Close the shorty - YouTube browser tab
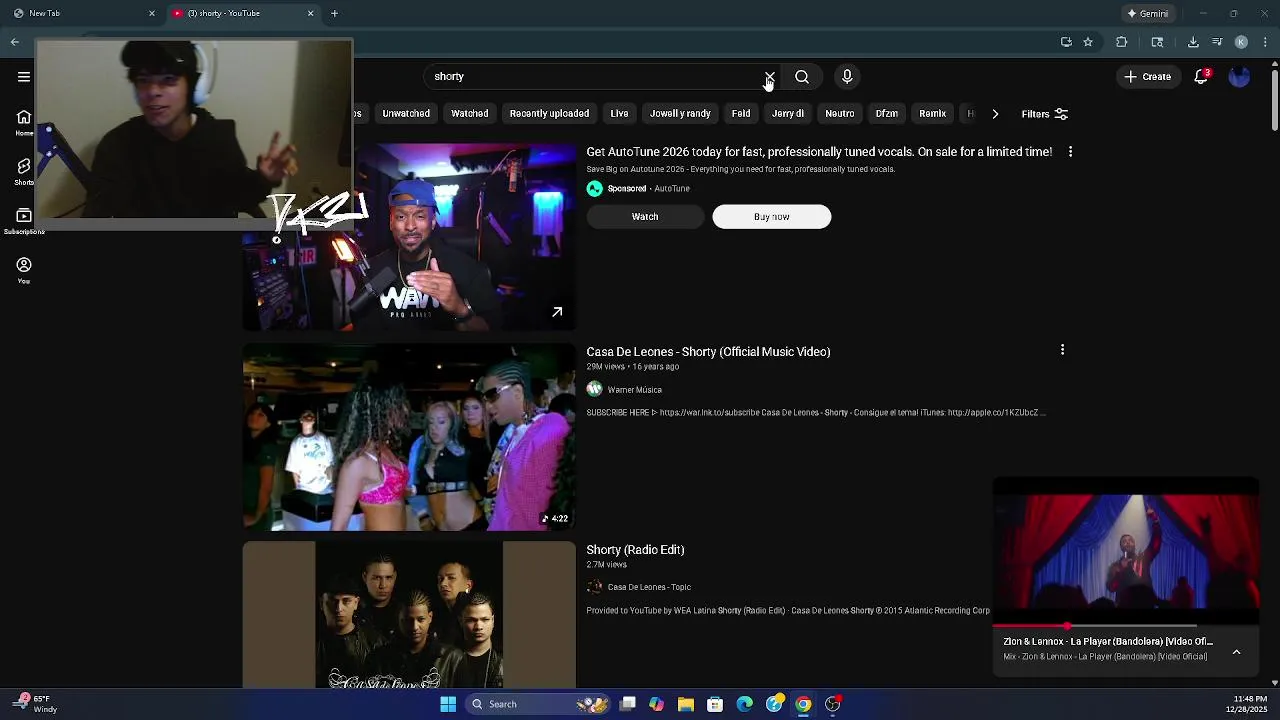1280x720 pixels. point(310,13)
